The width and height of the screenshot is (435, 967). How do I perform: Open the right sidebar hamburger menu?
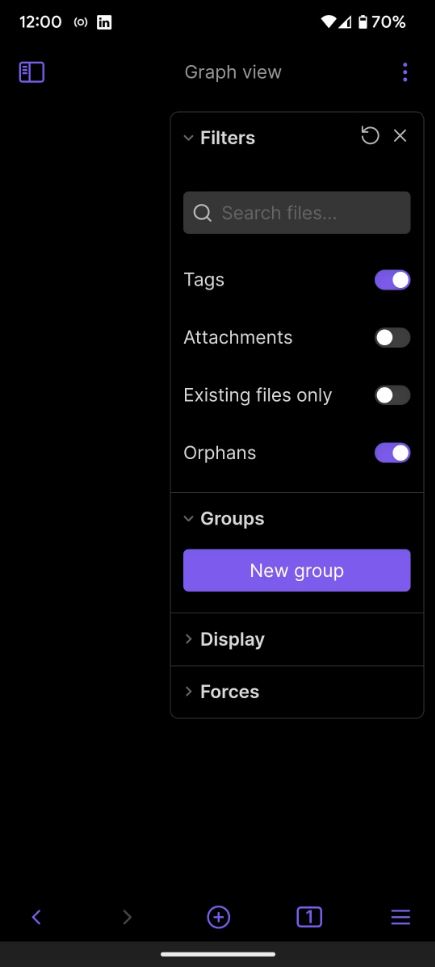(x=400, y=917)
